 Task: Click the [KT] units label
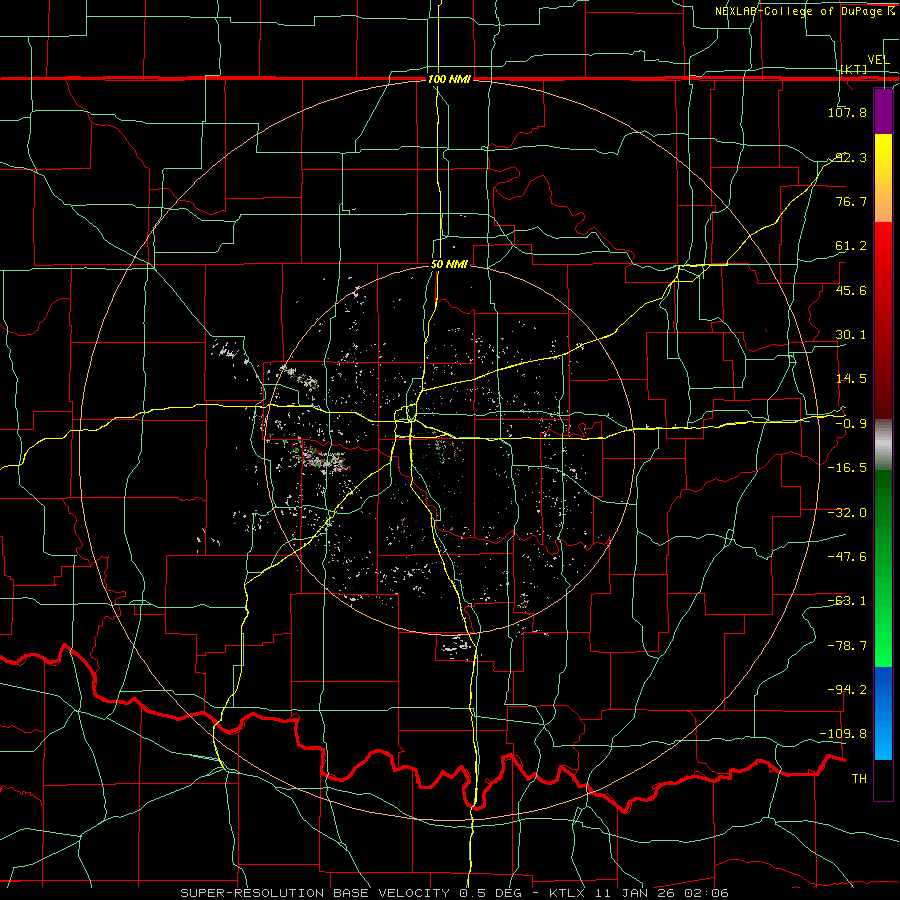854,69
